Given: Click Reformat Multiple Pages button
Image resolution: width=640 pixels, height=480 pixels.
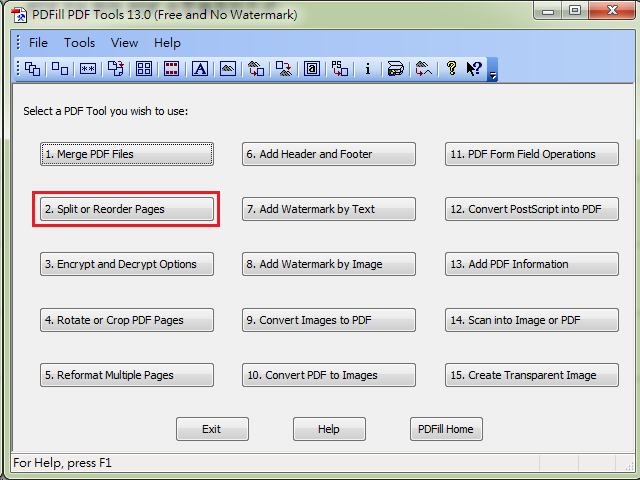Looking at the screenshot, I should coord(127,375).
